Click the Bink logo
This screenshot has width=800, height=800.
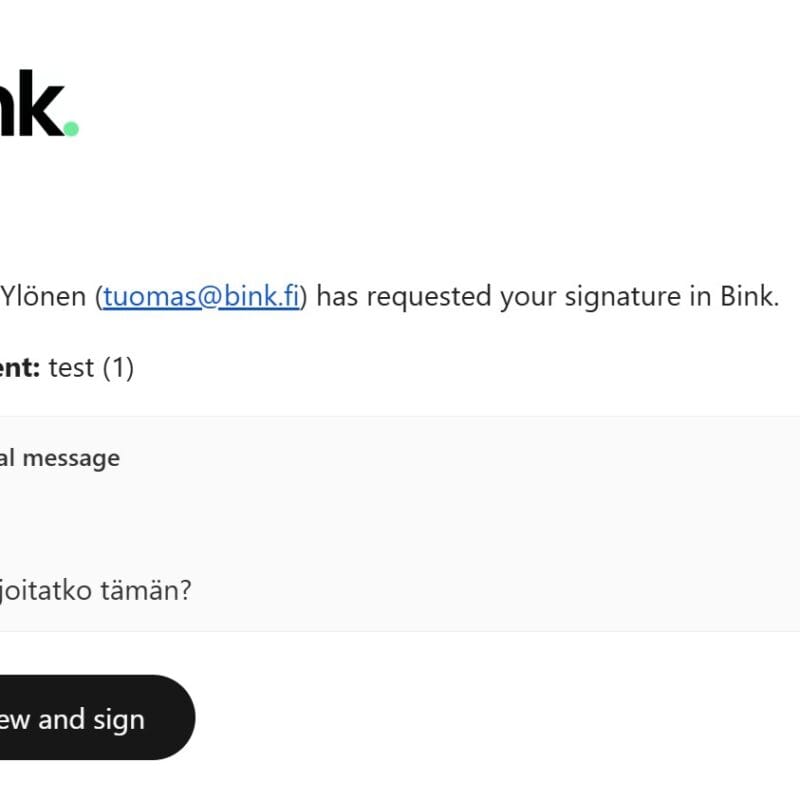click(x=30, y=104)
